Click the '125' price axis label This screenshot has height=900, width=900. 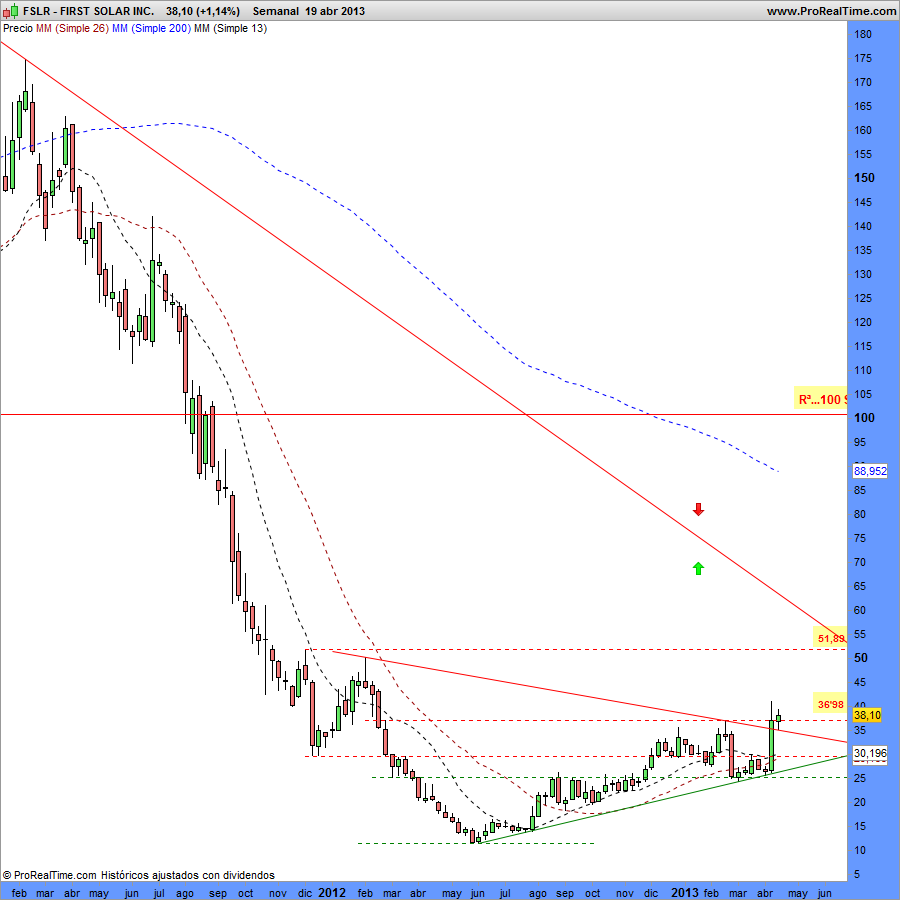[862, 298]
